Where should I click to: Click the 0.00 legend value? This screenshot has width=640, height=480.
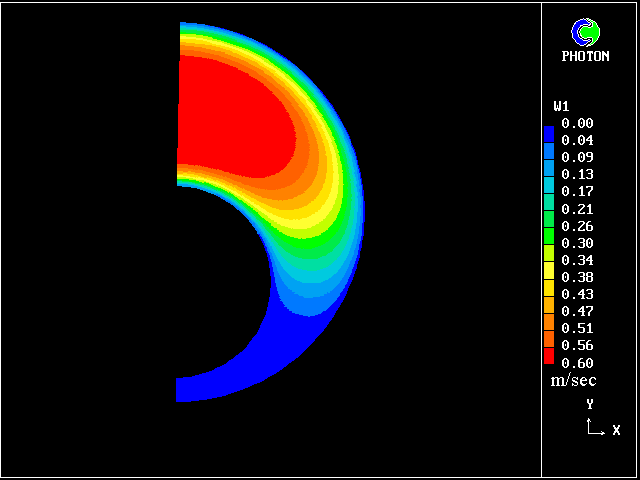click(577, 124)
